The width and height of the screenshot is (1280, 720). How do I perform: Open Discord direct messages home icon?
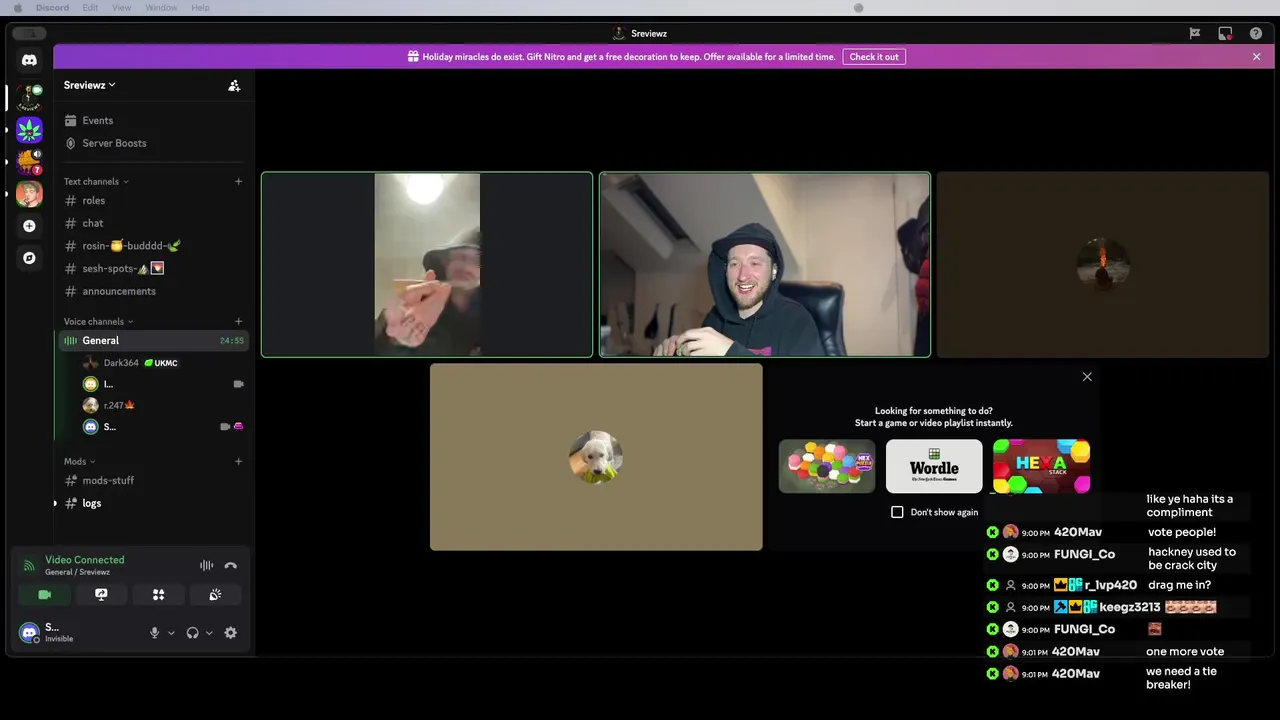point(29,60)
